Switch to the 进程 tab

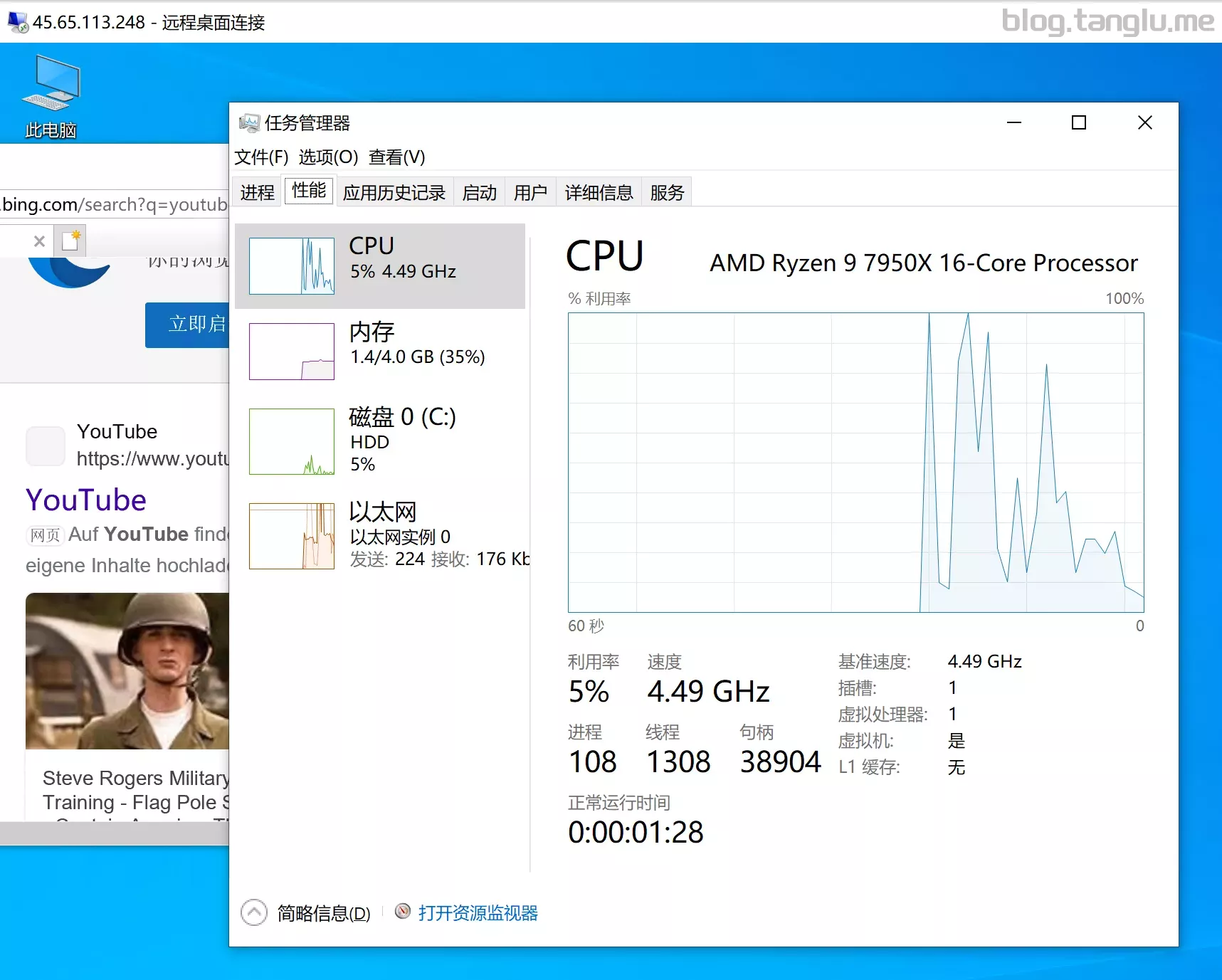(x=258, y=192)
